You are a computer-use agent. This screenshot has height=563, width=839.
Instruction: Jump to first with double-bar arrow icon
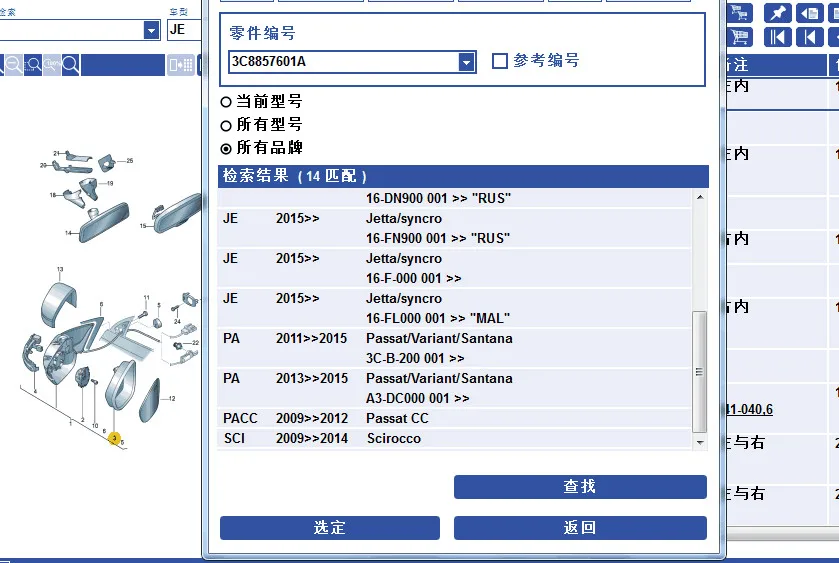click(x=777, y=37)
